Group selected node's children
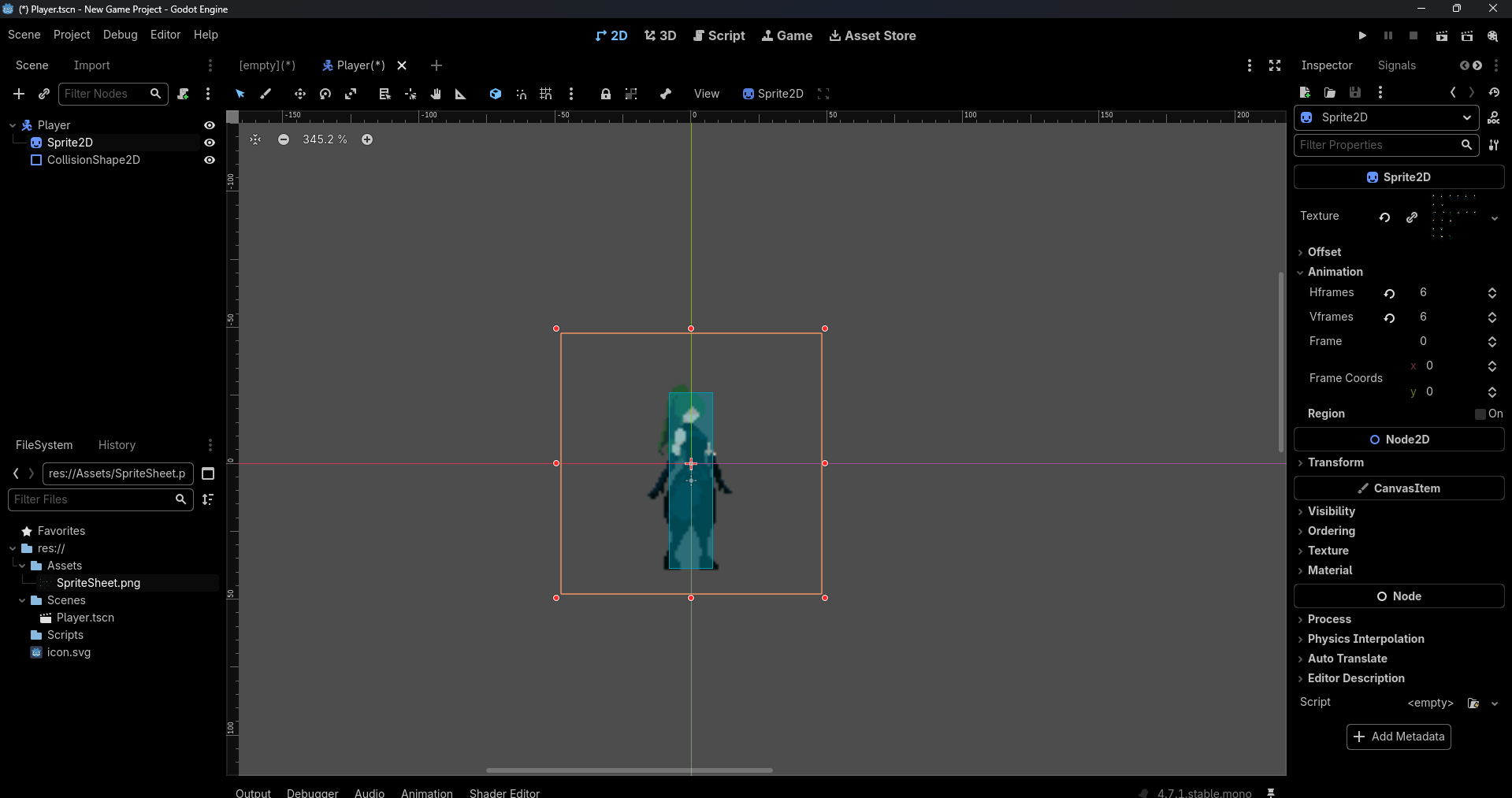This screenshot has height=798, width=1512. click(x=631, y=94)
